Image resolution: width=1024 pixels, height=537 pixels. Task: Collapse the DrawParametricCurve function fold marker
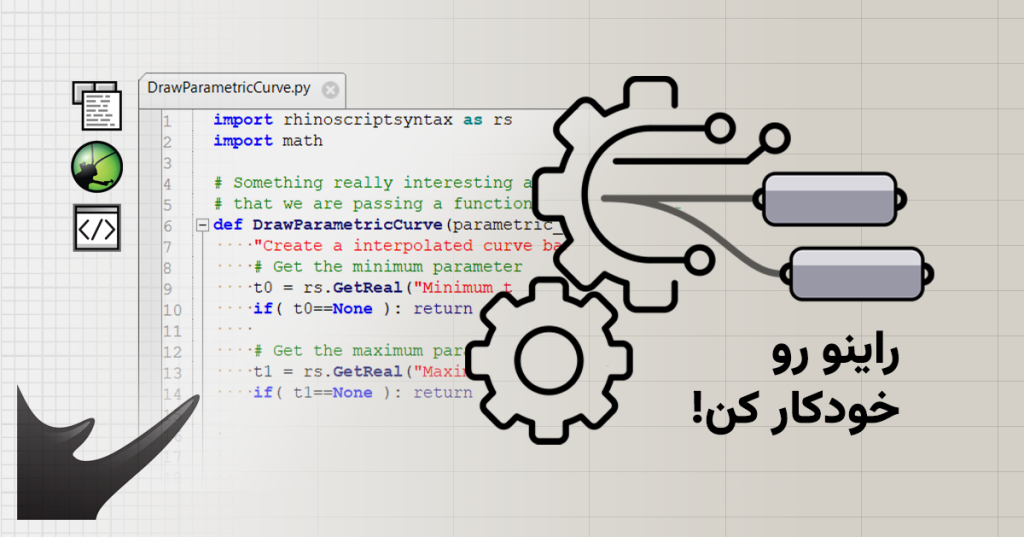click(x=202, y=225)
